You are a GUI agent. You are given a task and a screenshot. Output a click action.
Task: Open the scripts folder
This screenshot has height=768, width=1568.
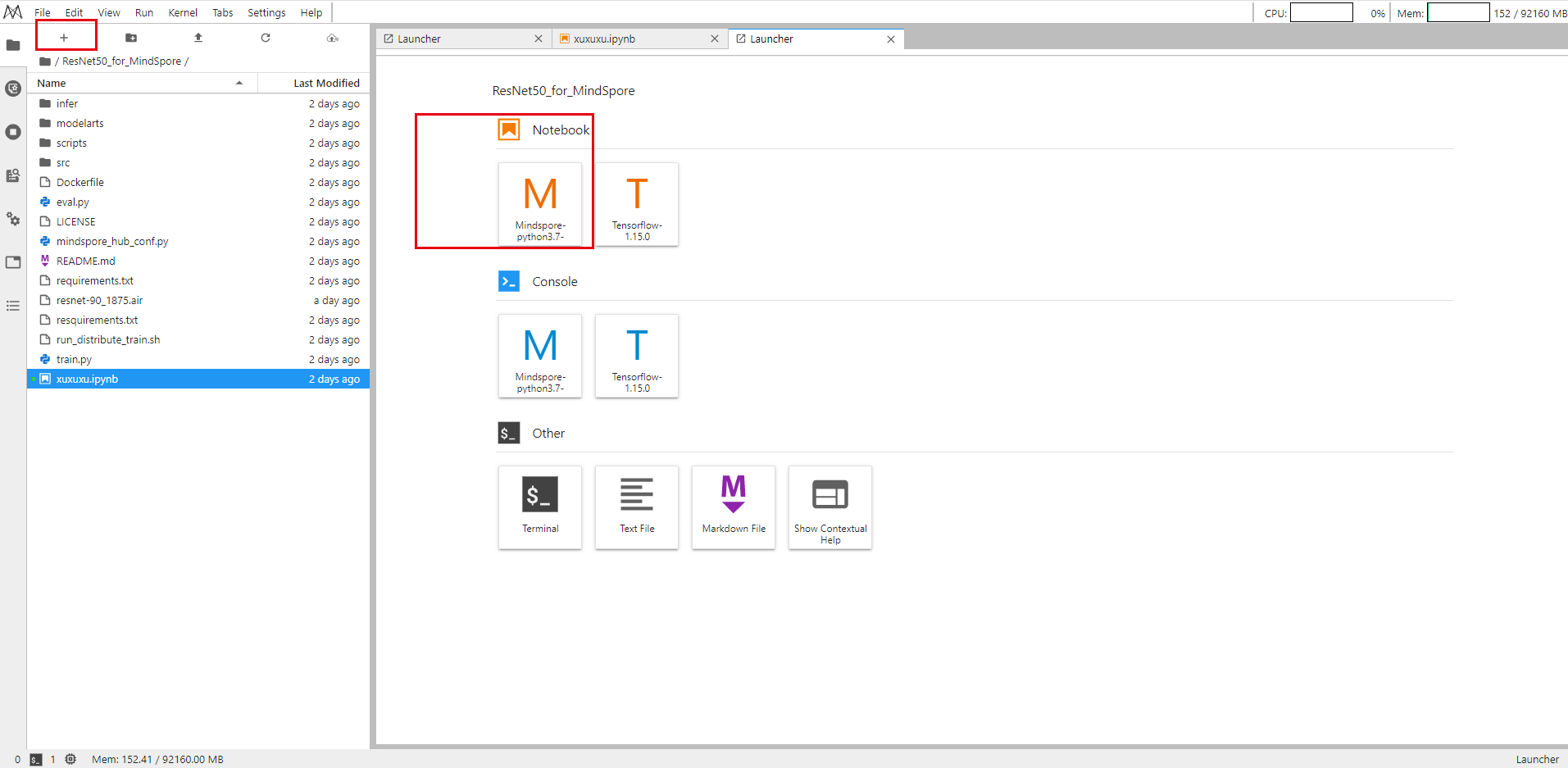pos(198,143)
